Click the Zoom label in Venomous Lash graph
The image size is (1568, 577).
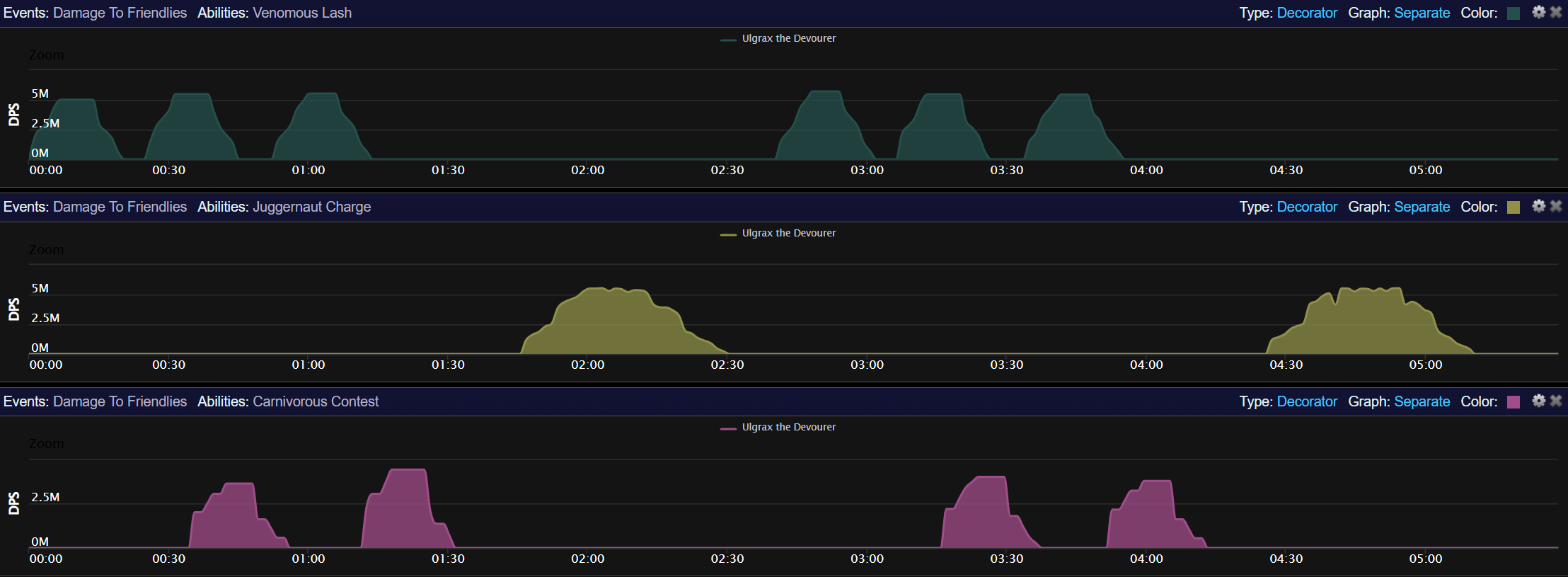pos(47,55)
